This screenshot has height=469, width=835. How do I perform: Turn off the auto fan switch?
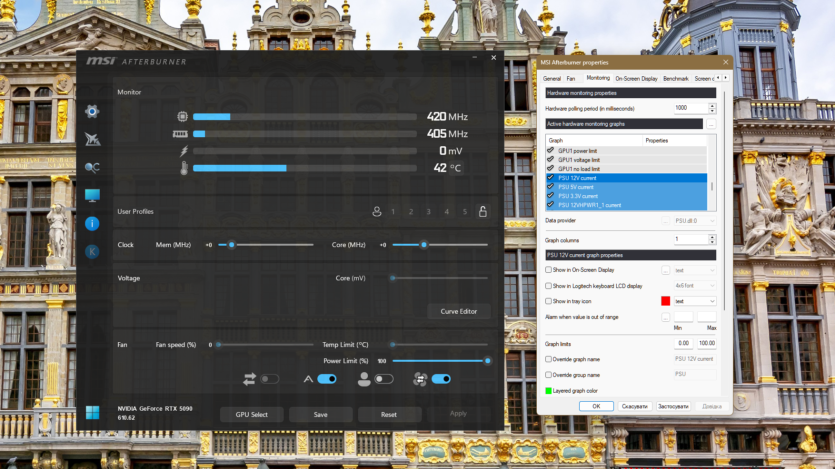[327, 379]
